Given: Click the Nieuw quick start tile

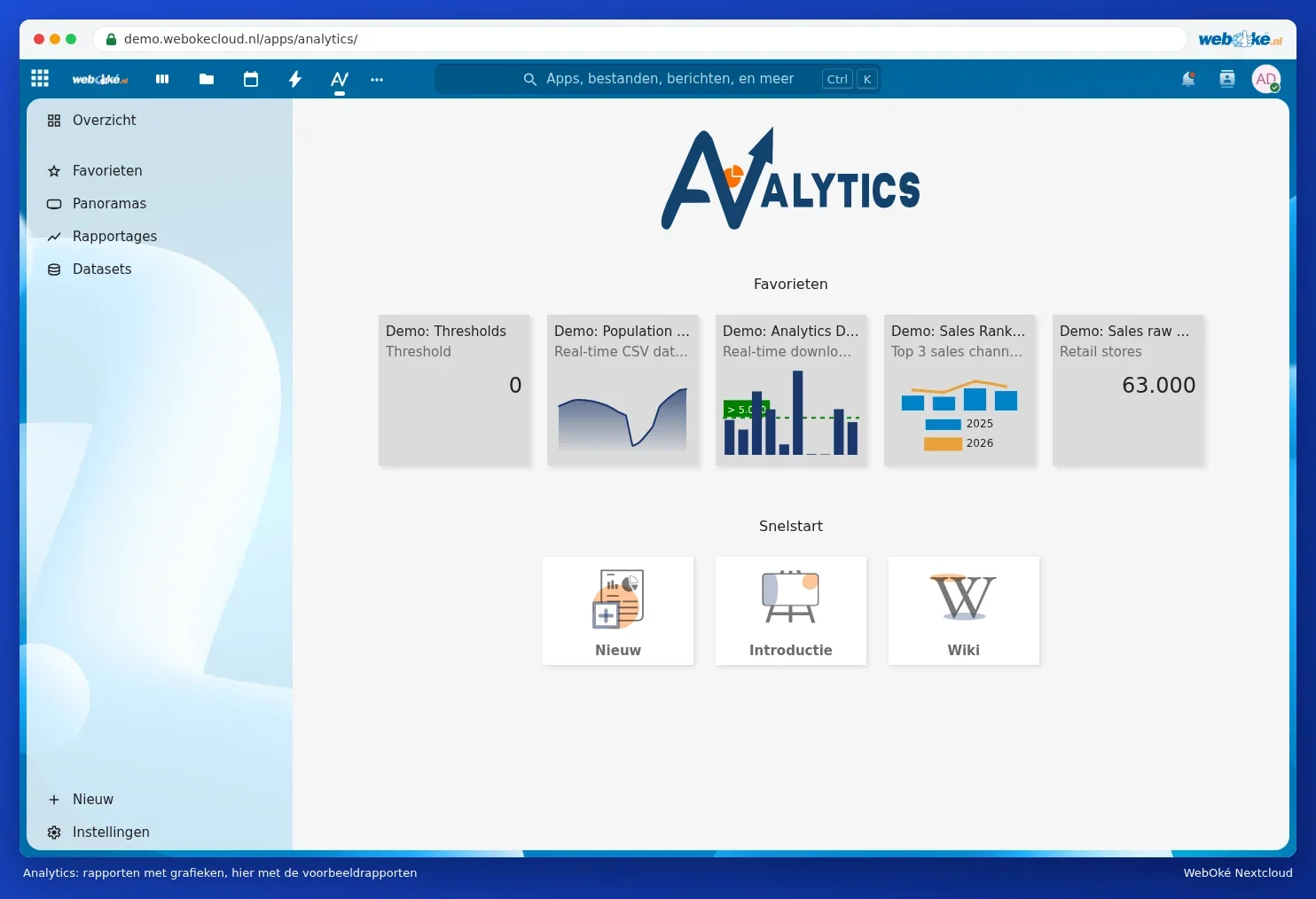Looking at the screenshot, I should click(618, 611).
